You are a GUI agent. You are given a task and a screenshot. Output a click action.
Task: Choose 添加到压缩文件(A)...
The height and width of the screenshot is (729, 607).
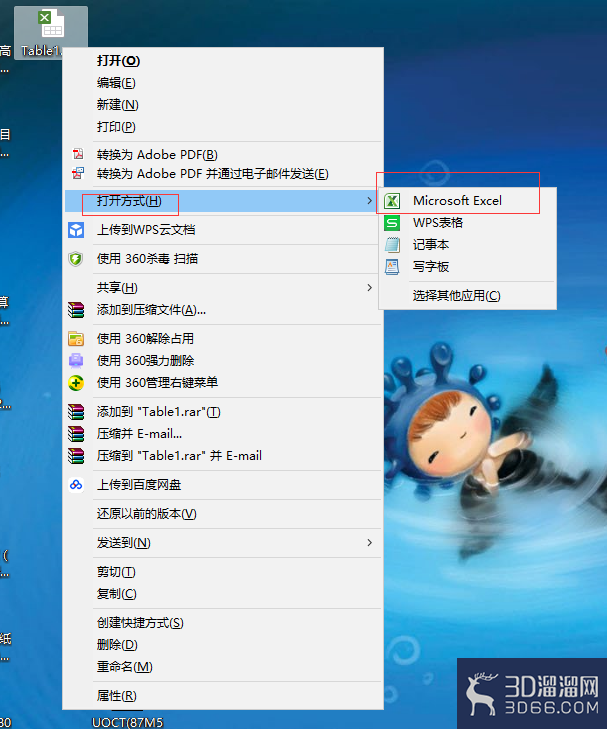click(223, 310)
